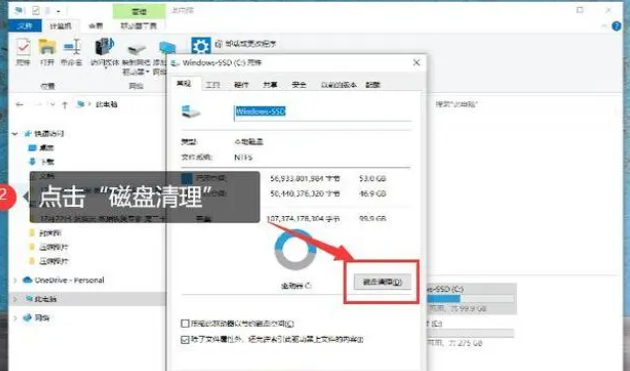630x371 pixels.
Task: Click the Quick access star icon
Action: coord(28,134)
